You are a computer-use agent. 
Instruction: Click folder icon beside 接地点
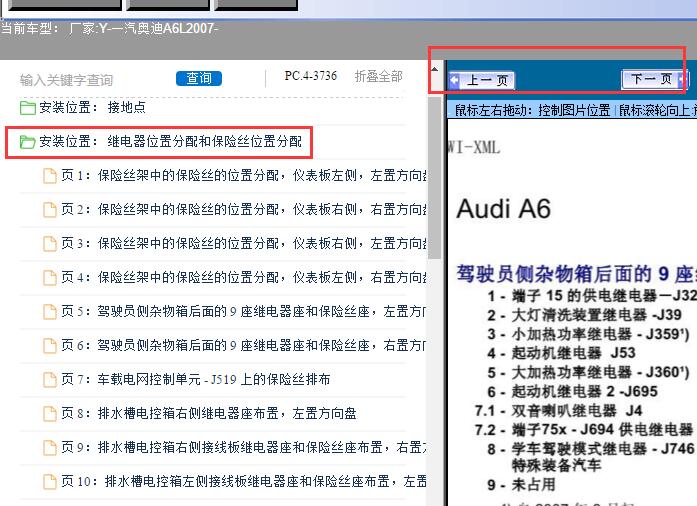pos(28,108)
